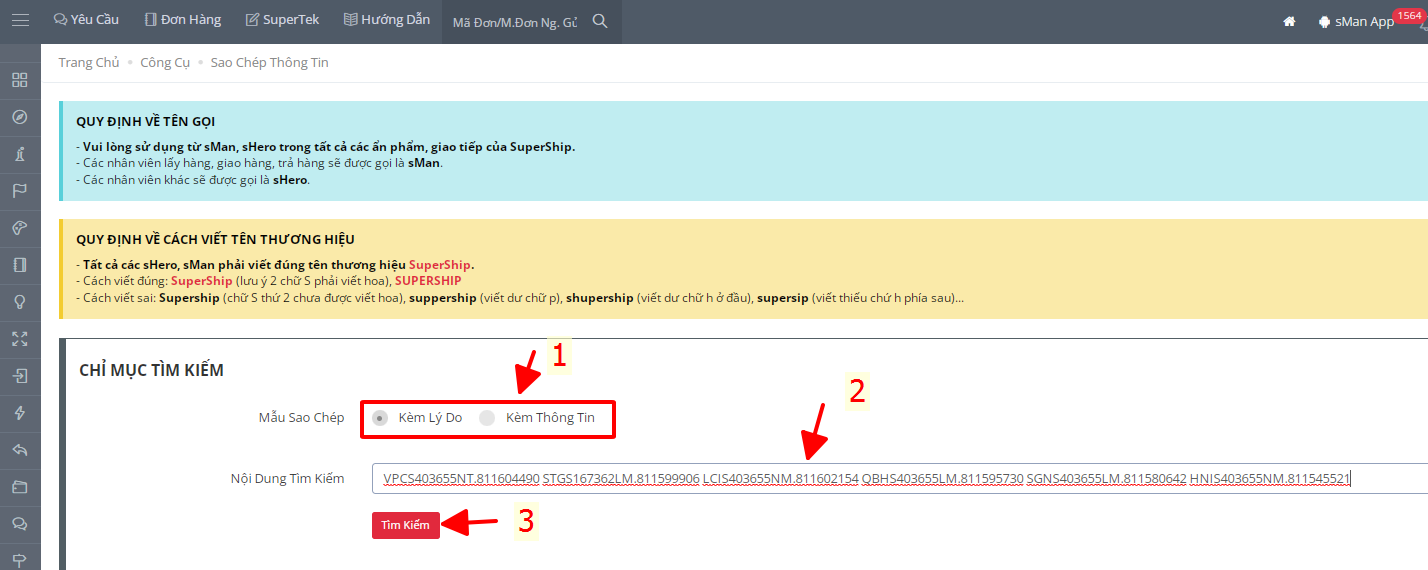Open the hamburger menu in the top bar
The height and width of the screenshot is (570, 1428).
[20, 20]
